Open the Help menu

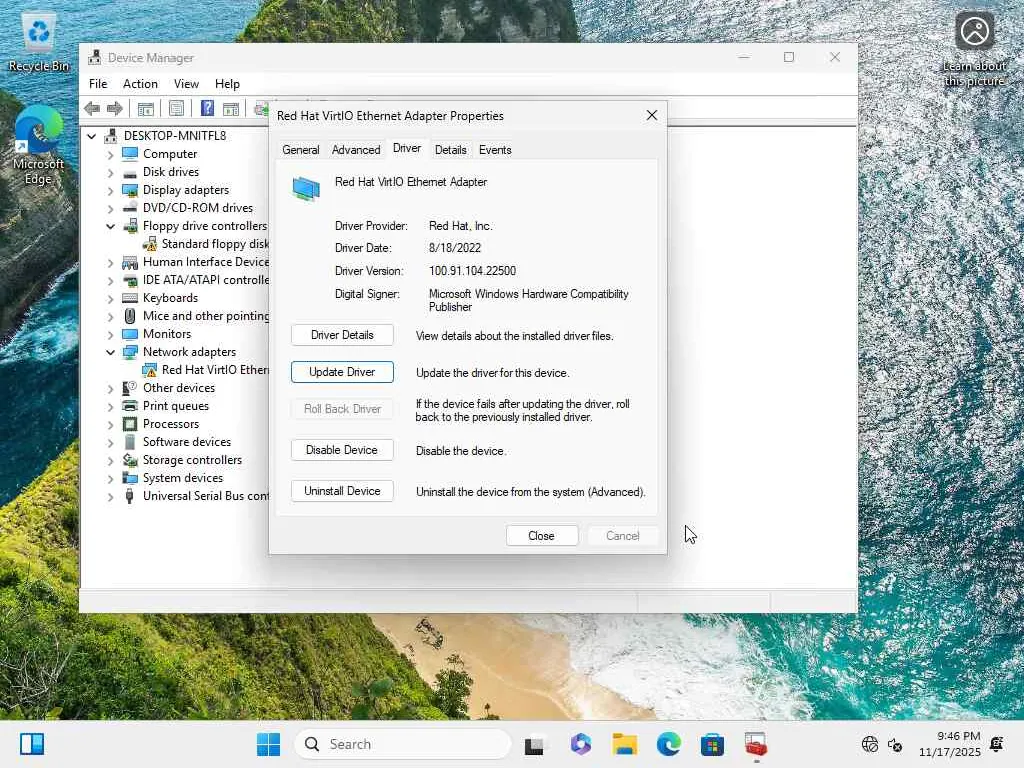(x=227, y=84)
